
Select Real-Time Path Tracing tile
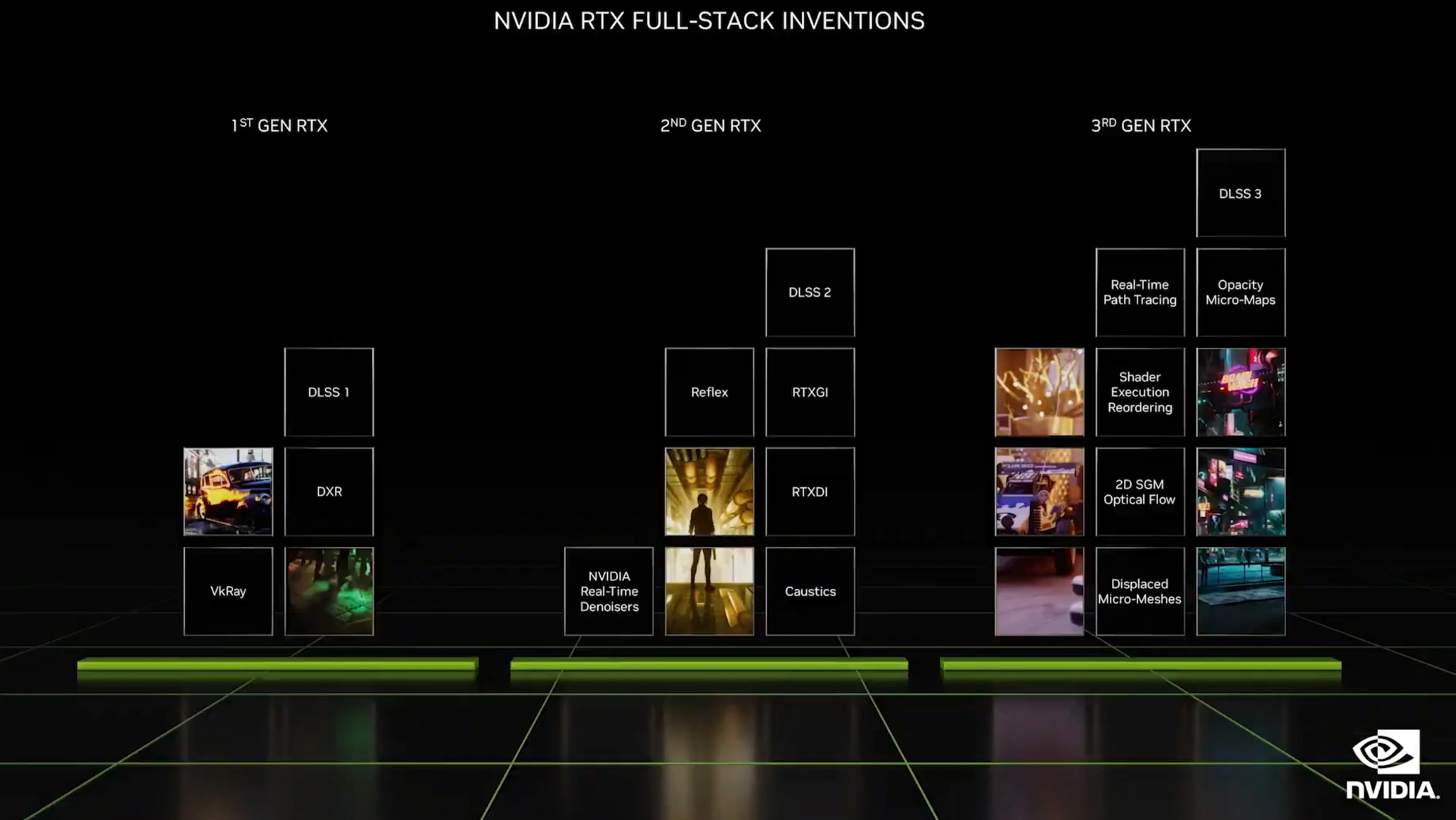(x=1140, y=292)
